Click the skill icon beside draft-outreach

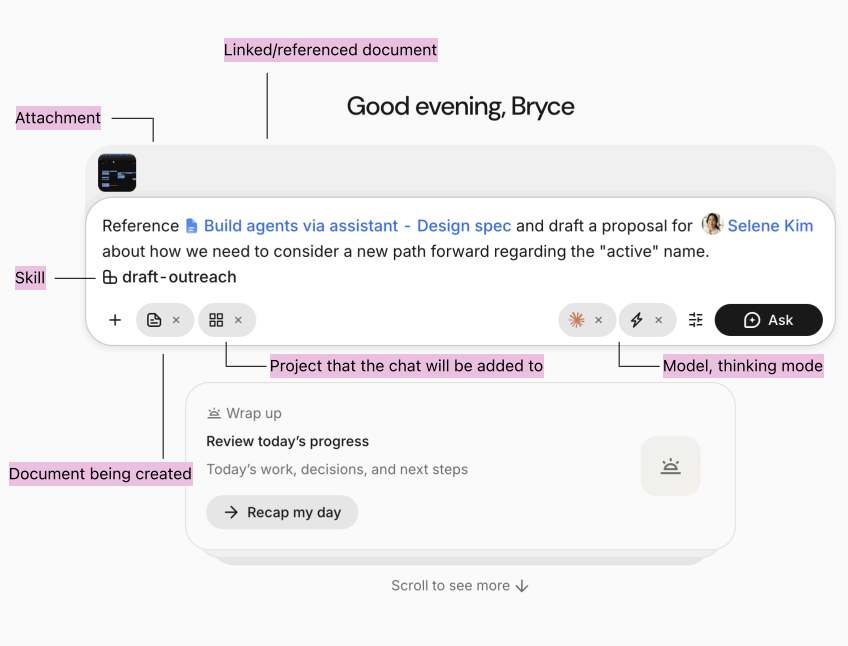tap(110, 278)
